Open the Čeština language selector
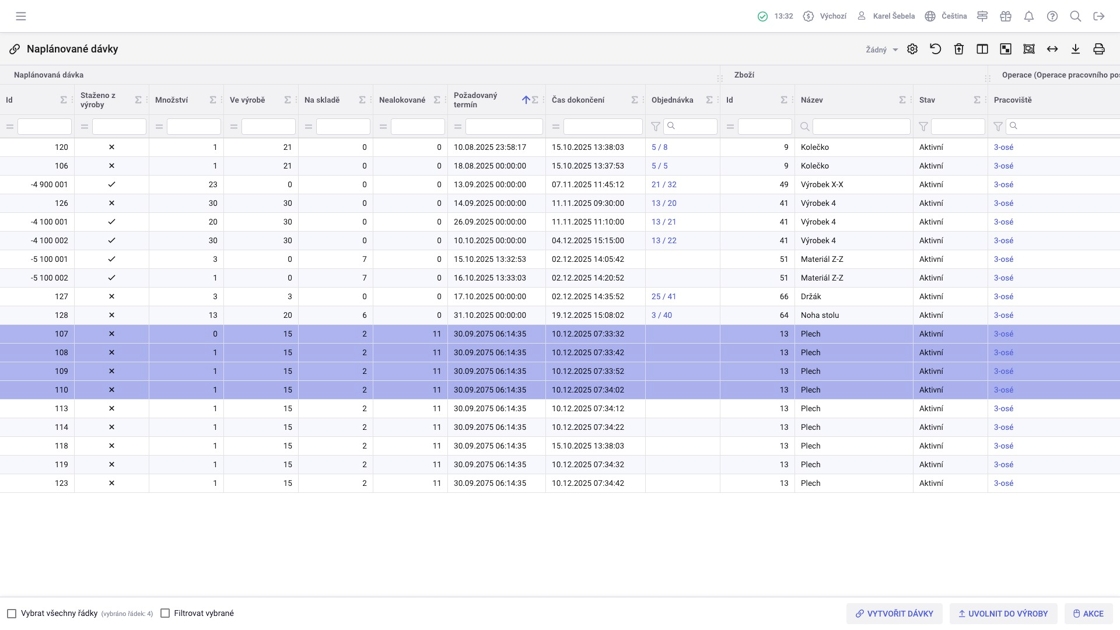1120x630 pixels. point(946,16)
